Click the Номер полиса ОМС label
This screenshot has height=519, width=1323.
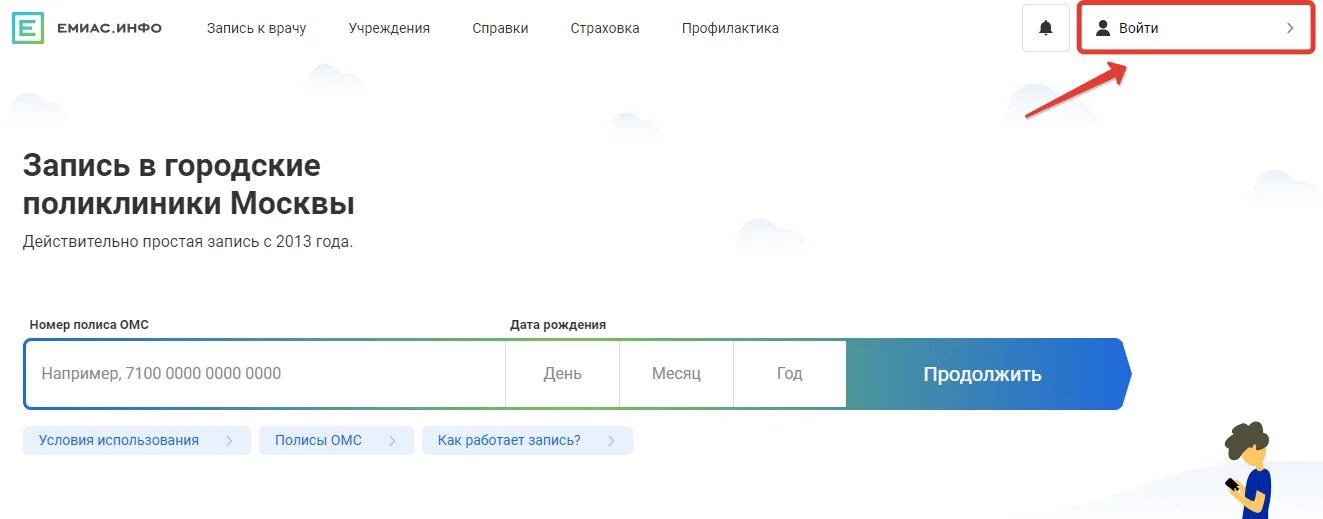89,325
